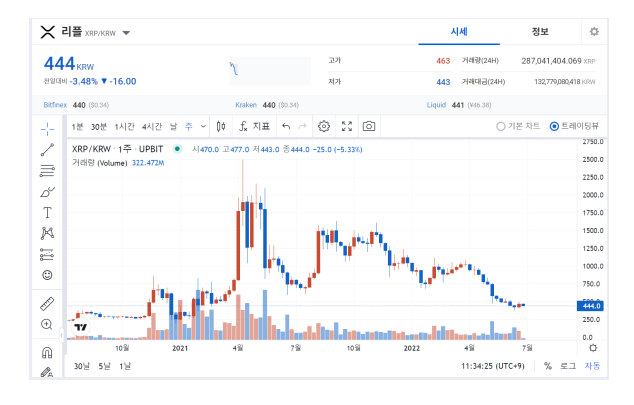Click the Liquid exchange link
This screenshot has height=405, width=634.
coord(436,105)
